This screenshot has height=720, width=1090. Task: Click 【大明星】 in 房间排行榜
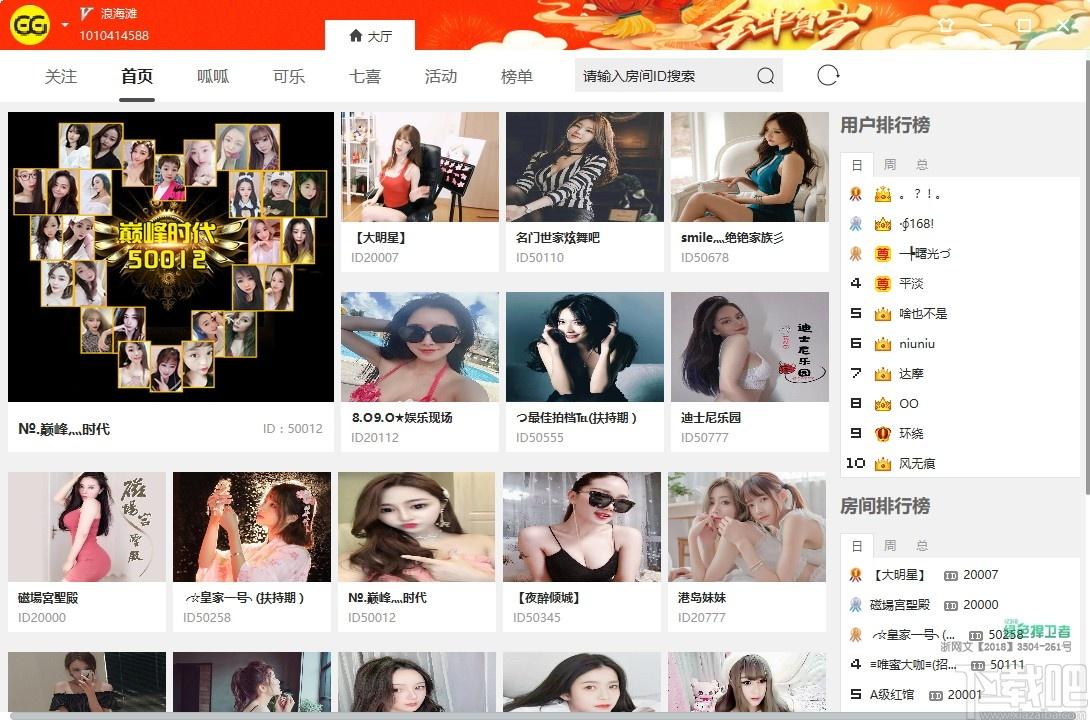point(899,575)
